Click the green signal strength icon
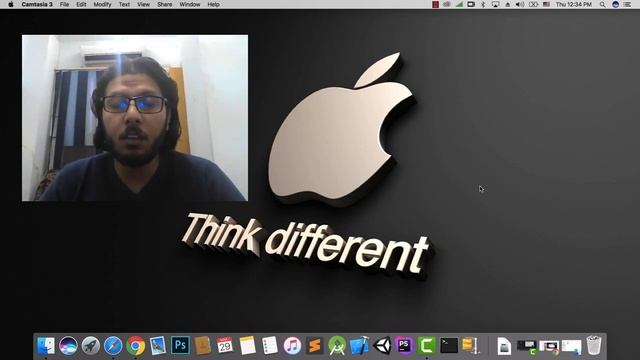The height and width of the screenshot is (360, 640). click(459, 4)
